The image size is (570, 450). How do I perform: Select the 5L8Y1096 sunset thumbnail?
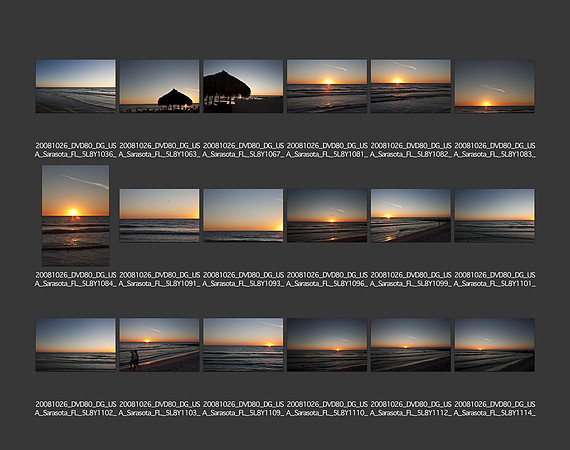tap(327, 216)
